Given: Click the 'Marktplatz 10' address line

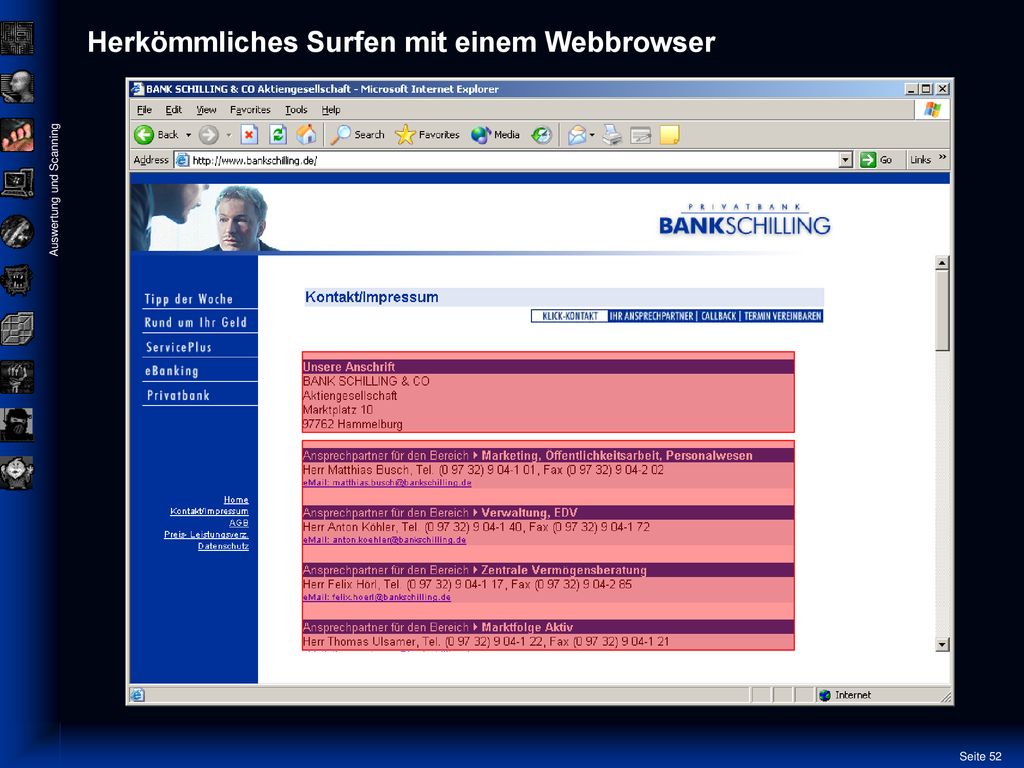Looking at the screenshot, I should pyautogui.click(x=338, y=410).
